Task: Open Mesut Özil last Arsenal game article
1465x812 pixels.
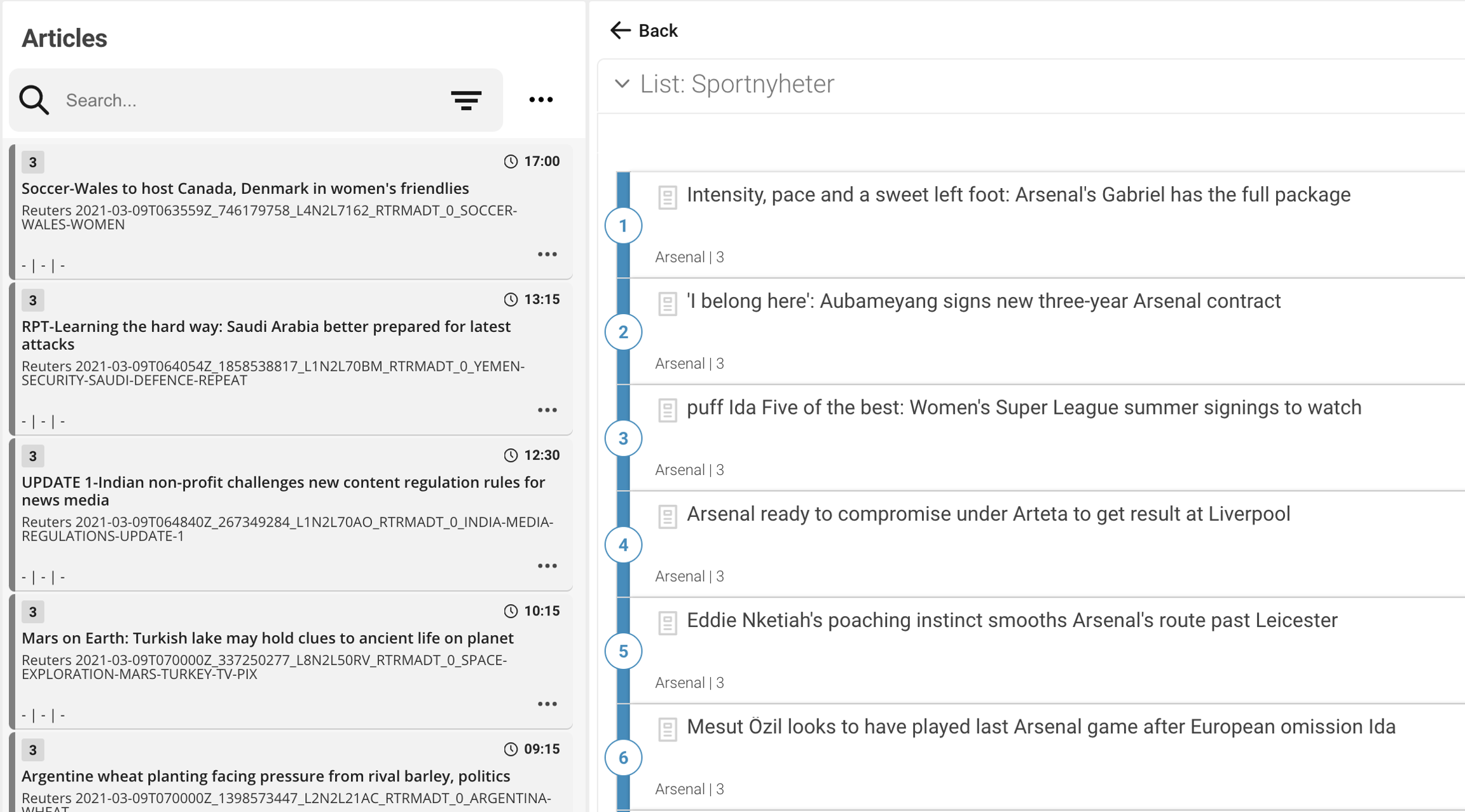Action: coord(1041,727)
